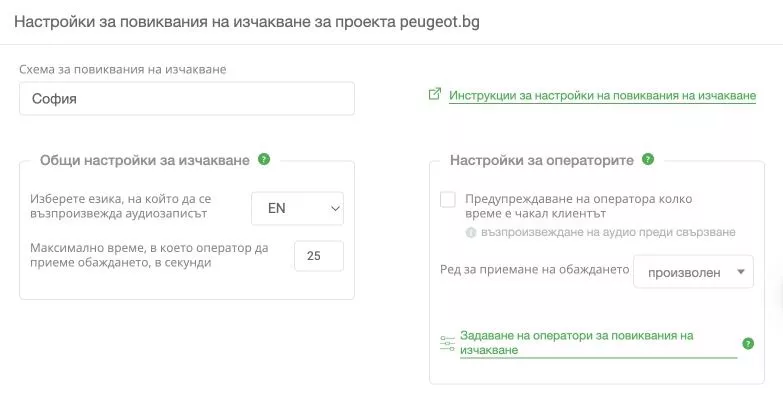
Task: Open Инструкции за настройки на повиквания на изчакване
Action: (x=602, y=95)
